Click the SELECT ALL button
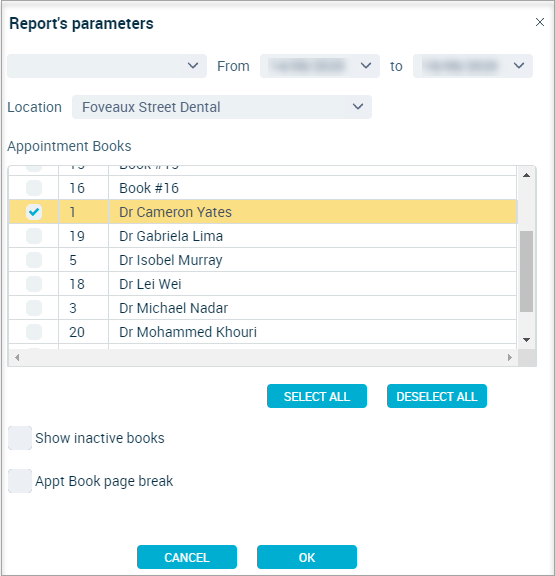Image resolution: width=555 pixels, height=576 pixels. click(x=317, y=396)
